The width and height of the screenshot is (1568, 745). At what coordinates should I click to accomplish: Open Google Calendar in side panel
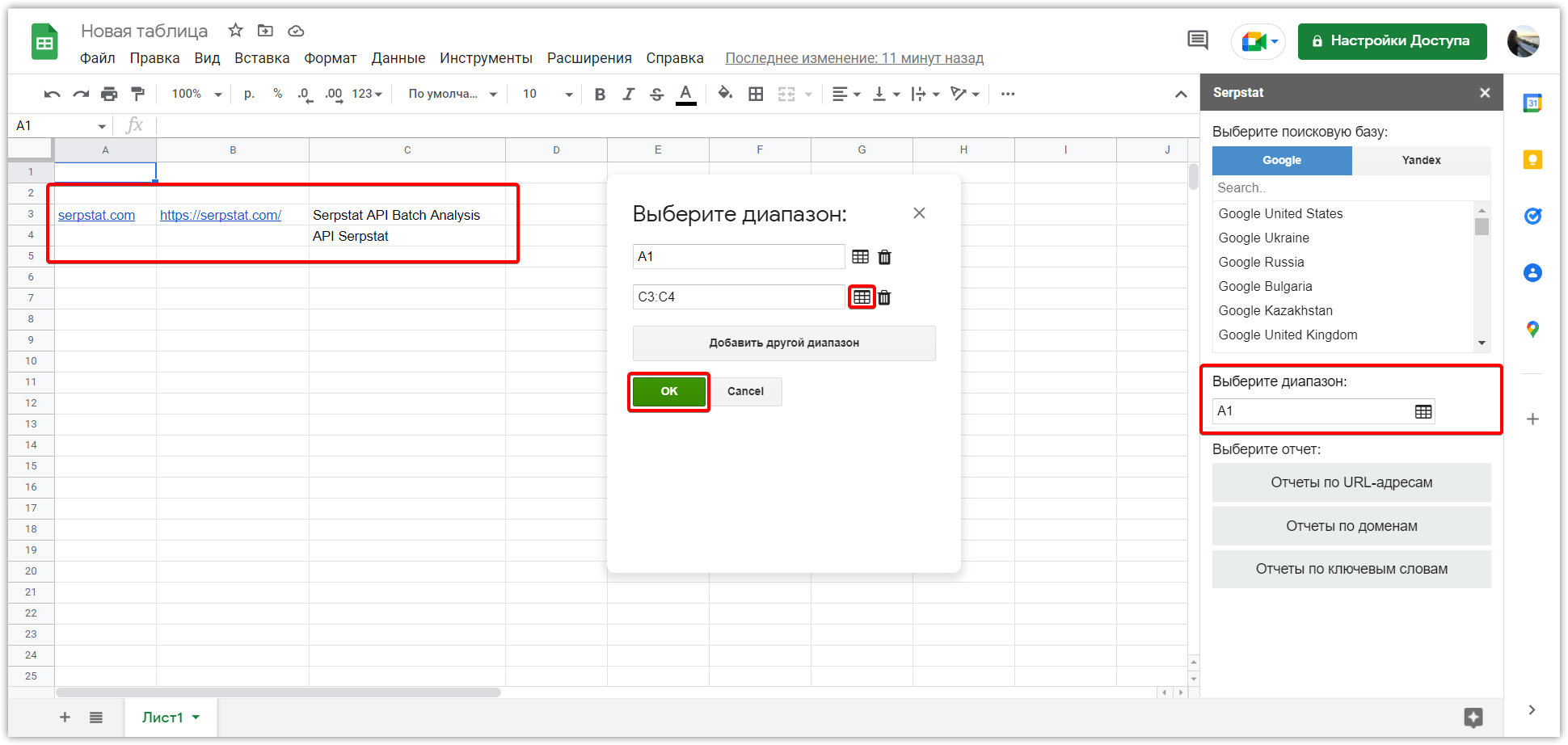1532,103
